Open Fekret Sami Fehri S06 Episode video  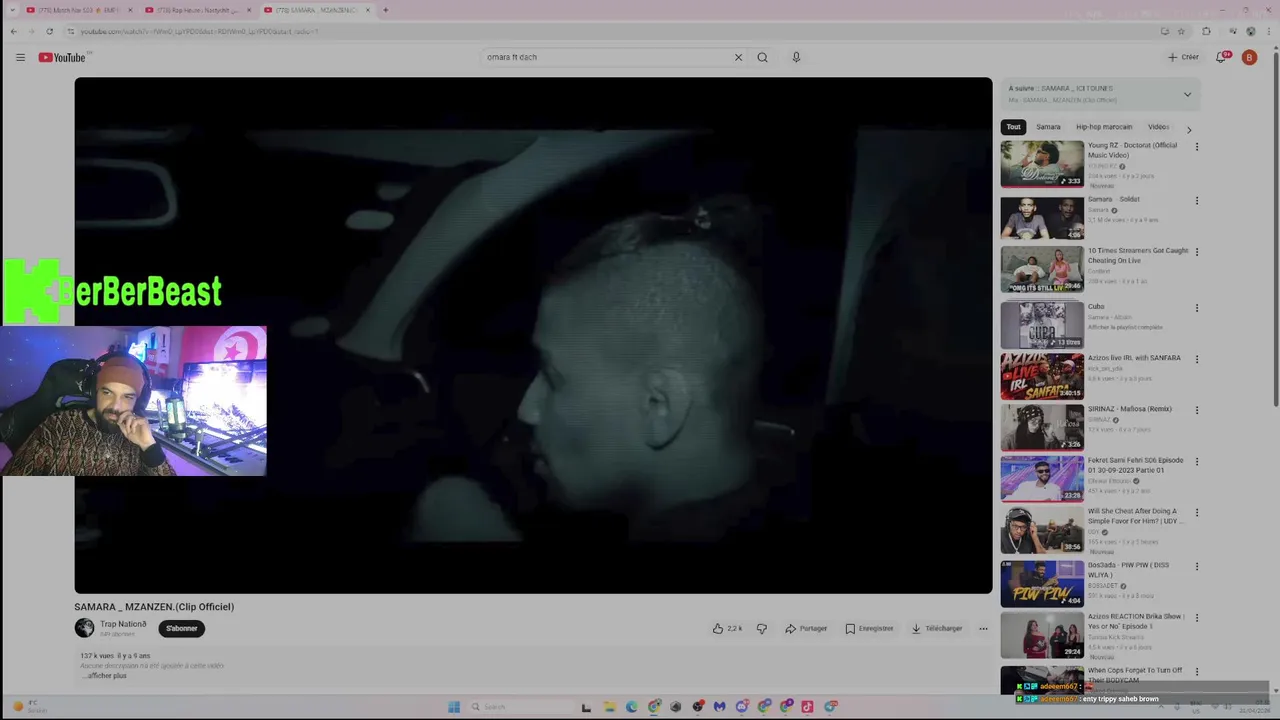pos(1042,478)
